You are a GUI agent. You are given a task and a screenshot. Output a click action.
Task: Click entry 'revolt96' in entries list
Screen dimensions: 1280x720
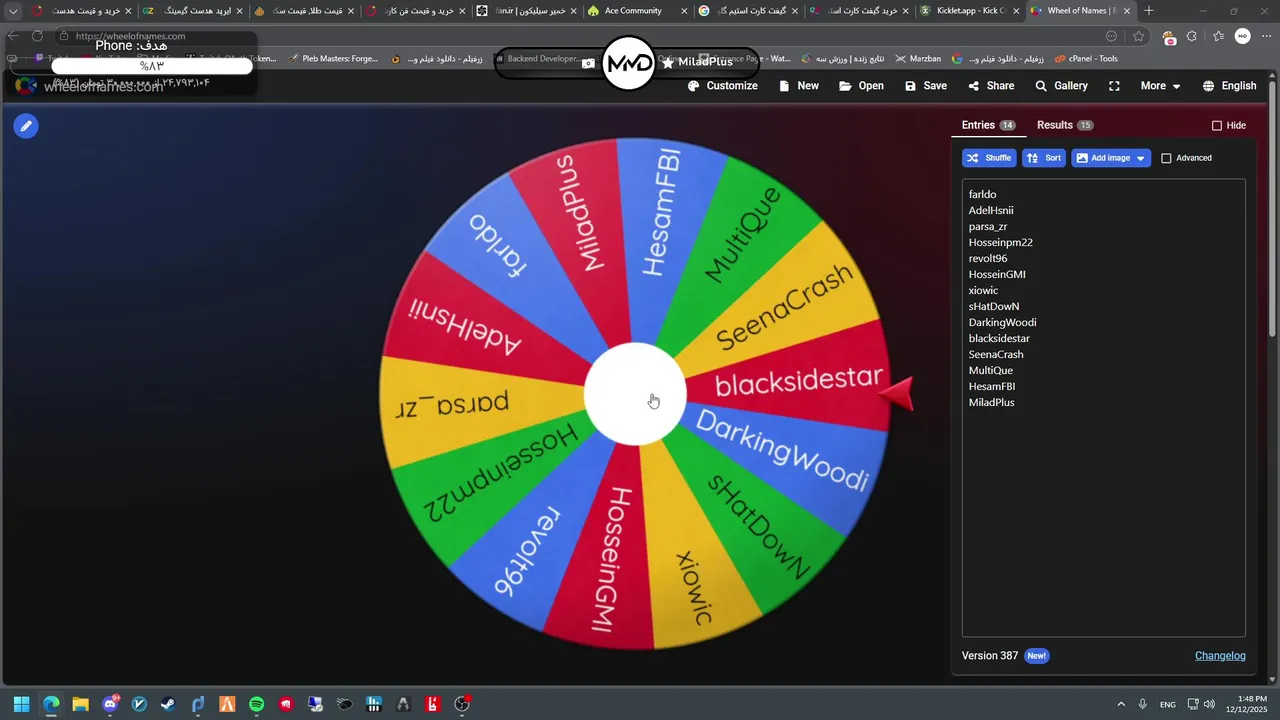pos(988,258)
